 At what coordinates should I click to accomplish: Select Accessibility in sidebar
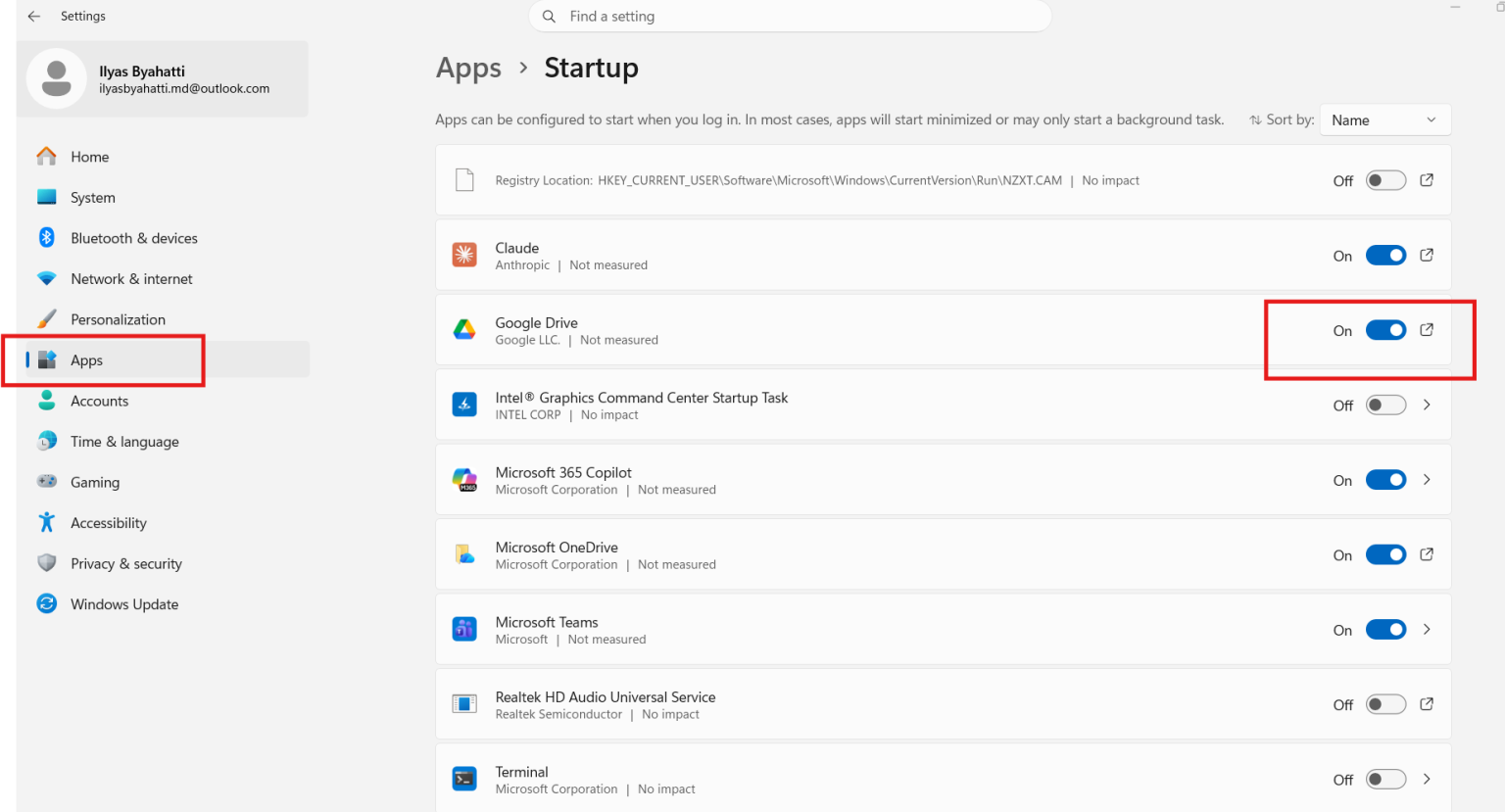click(163, 523)
